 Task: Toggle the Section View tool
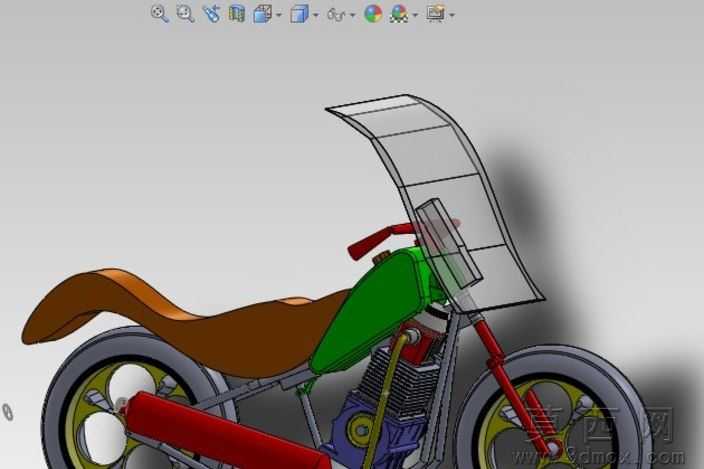click(x=237, y=14)
